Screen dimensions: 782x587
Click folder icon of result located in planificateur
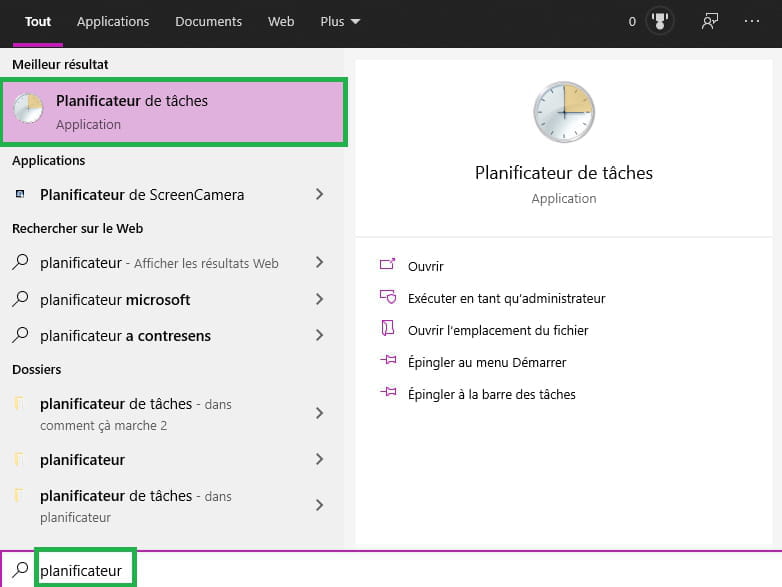(19, 495)
